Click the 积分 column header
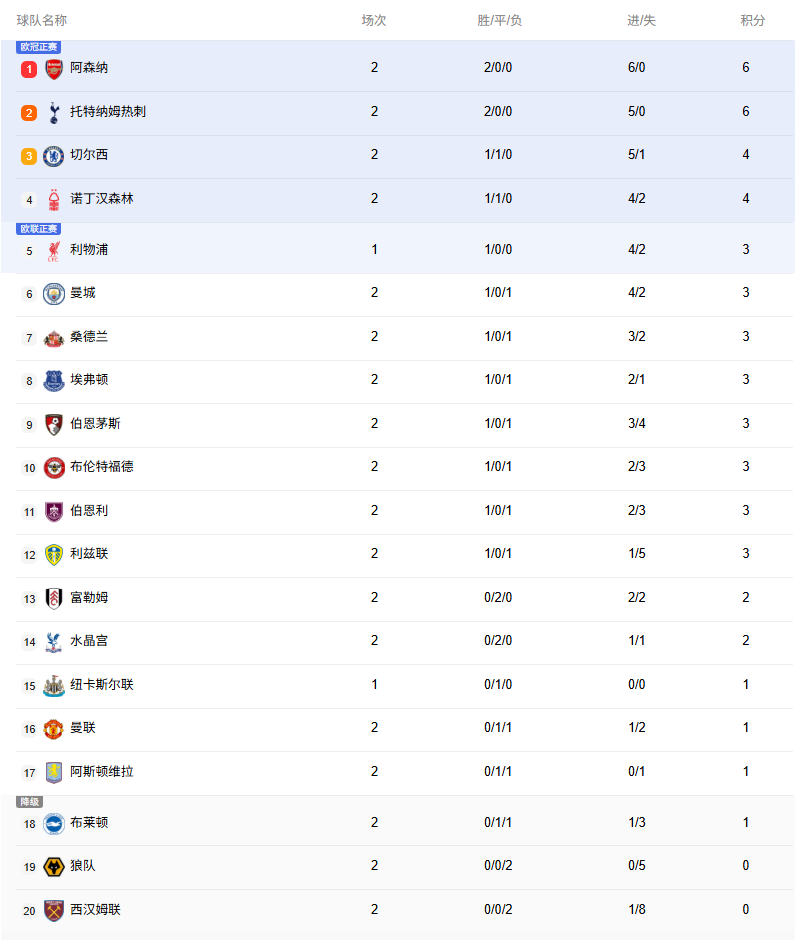 [752, 21]
